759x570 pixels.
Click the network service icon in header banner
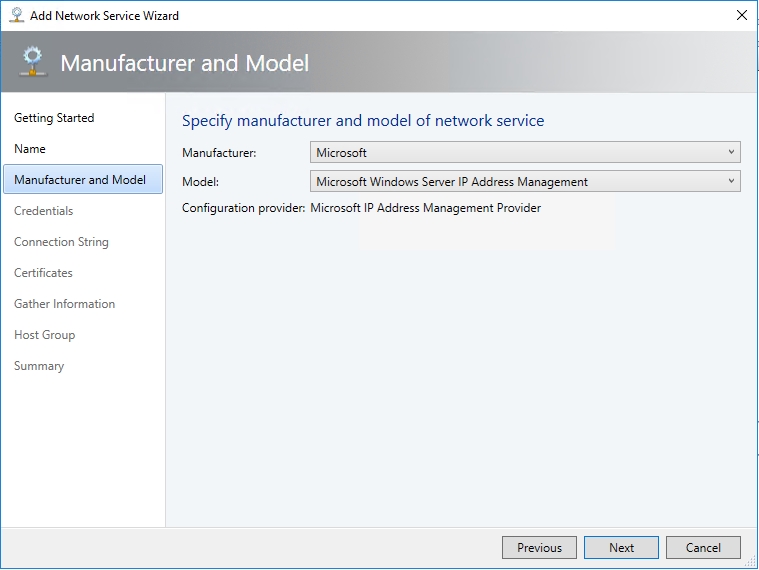(33, 61)
